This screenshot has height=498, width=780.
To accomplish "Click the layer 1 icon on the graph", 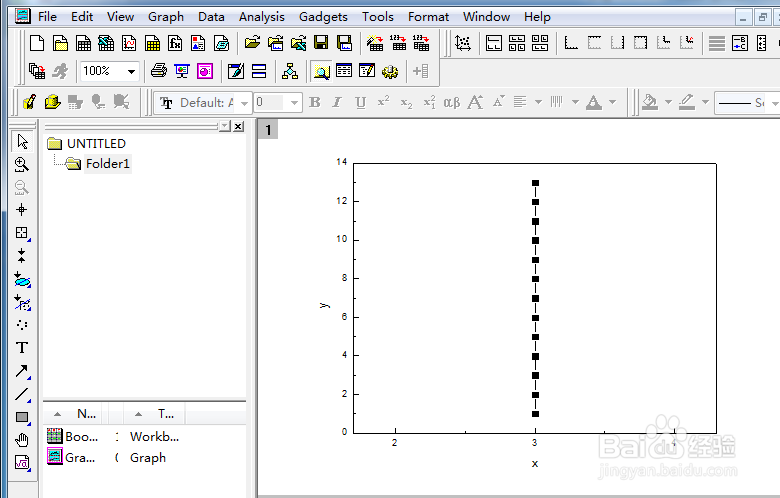I will pos(268,130).
